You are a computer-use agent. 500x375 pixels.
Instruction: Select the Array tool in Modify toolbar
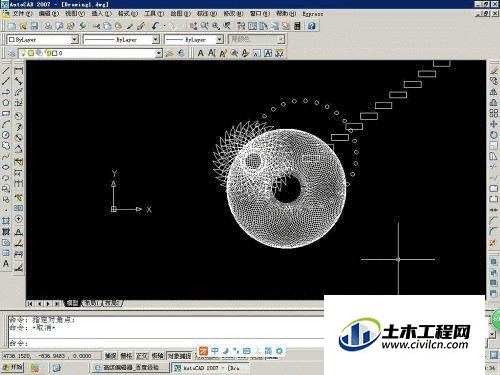click(x=494, y=113)
